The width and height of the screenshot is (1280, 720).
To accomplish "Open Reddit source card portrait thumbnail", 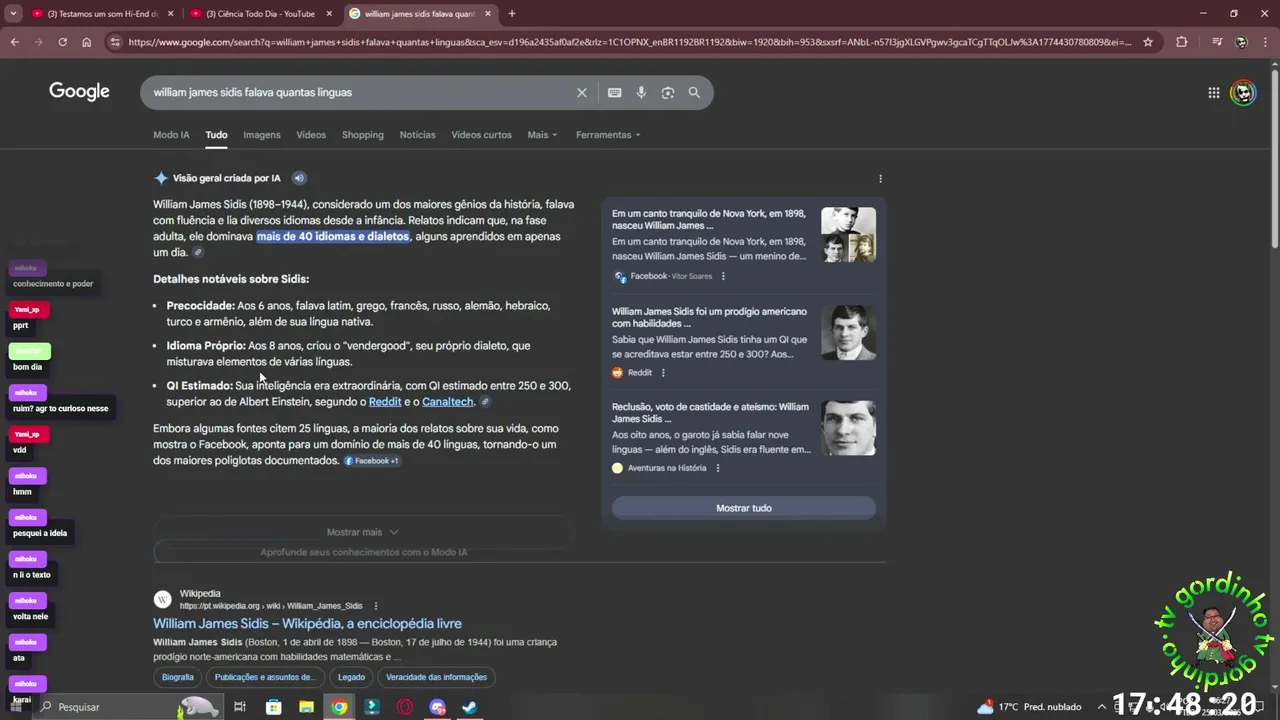I will point(848,332).
